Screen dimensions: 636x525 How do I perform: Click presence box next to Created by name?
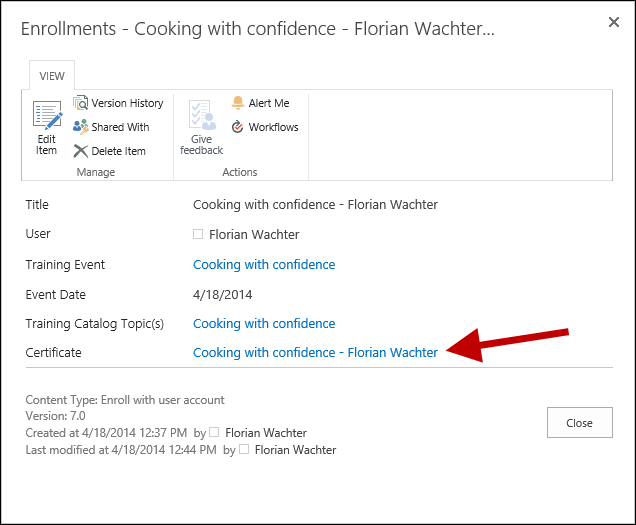click(214, 433)
